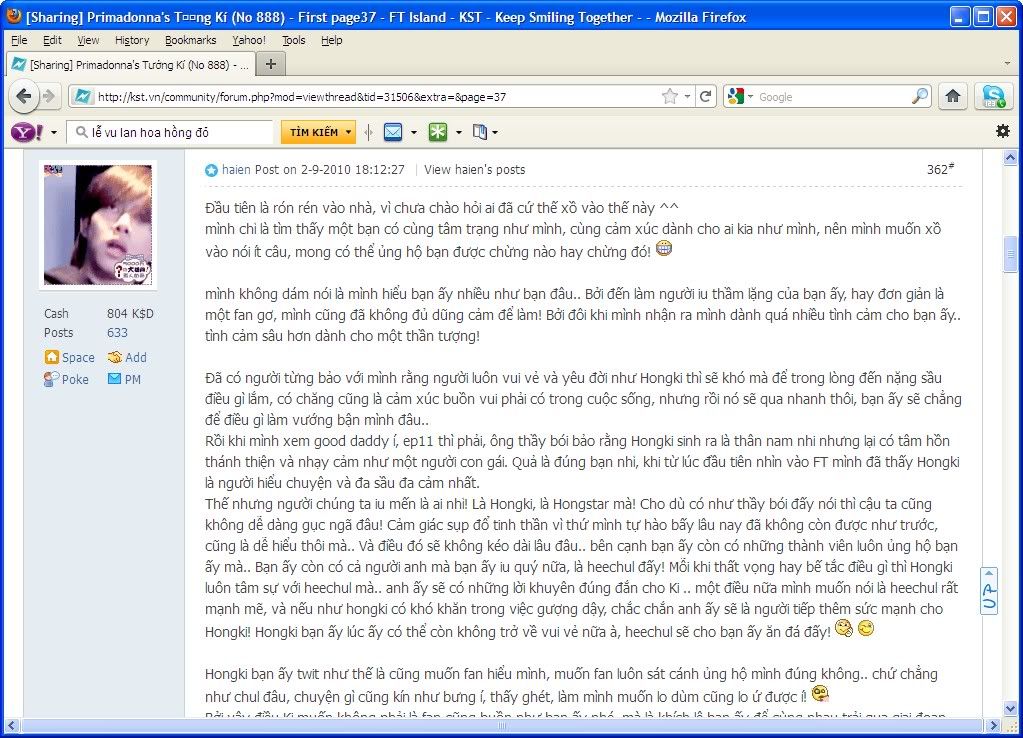
Task: Click the Firefox icon in the title bar
Action: pos(13,16)
